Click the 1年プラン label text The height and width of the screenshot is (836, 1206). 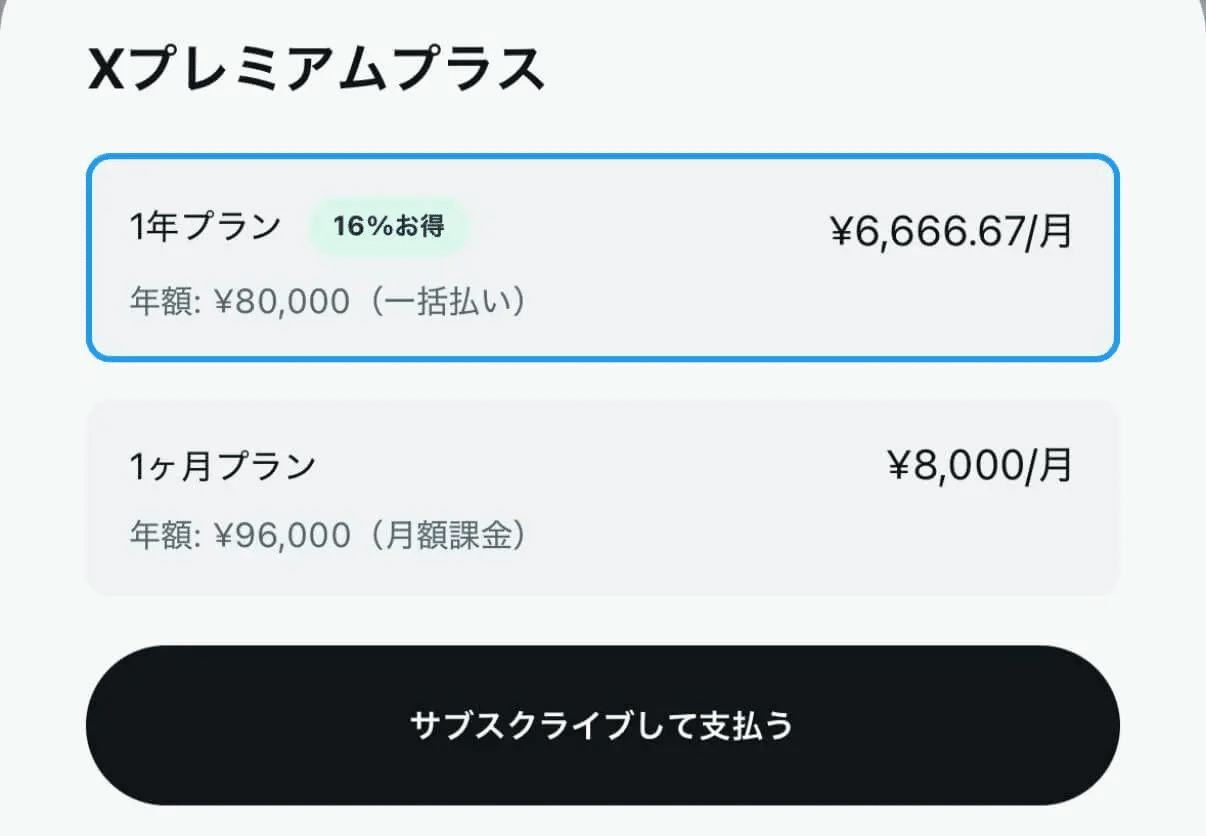click(205, 228)
